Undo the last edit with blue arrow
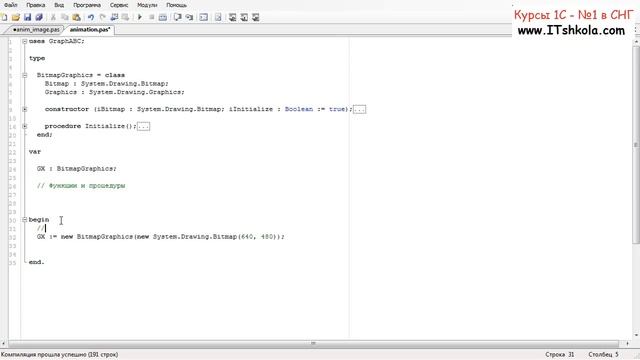 [91, 17]
